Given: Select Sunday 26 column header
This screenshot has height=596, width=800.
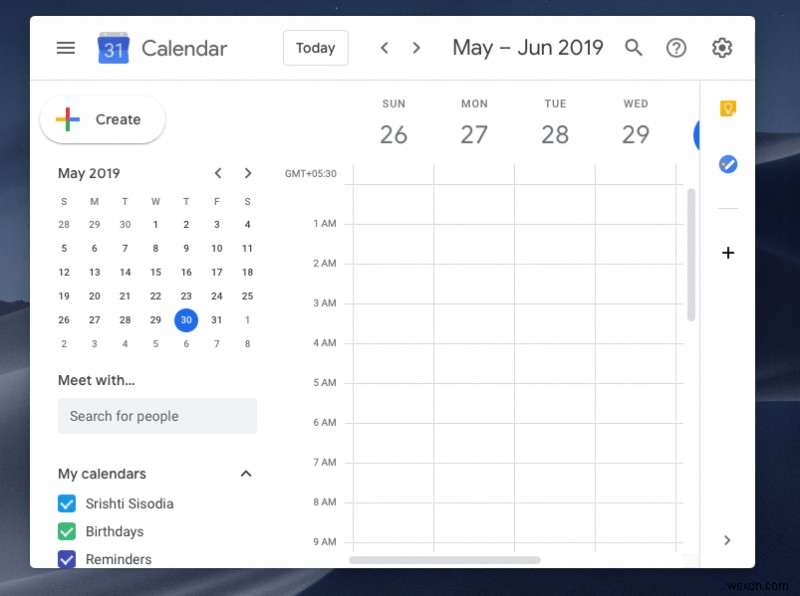Looking at the screenshot, I should tap(394, 123).
